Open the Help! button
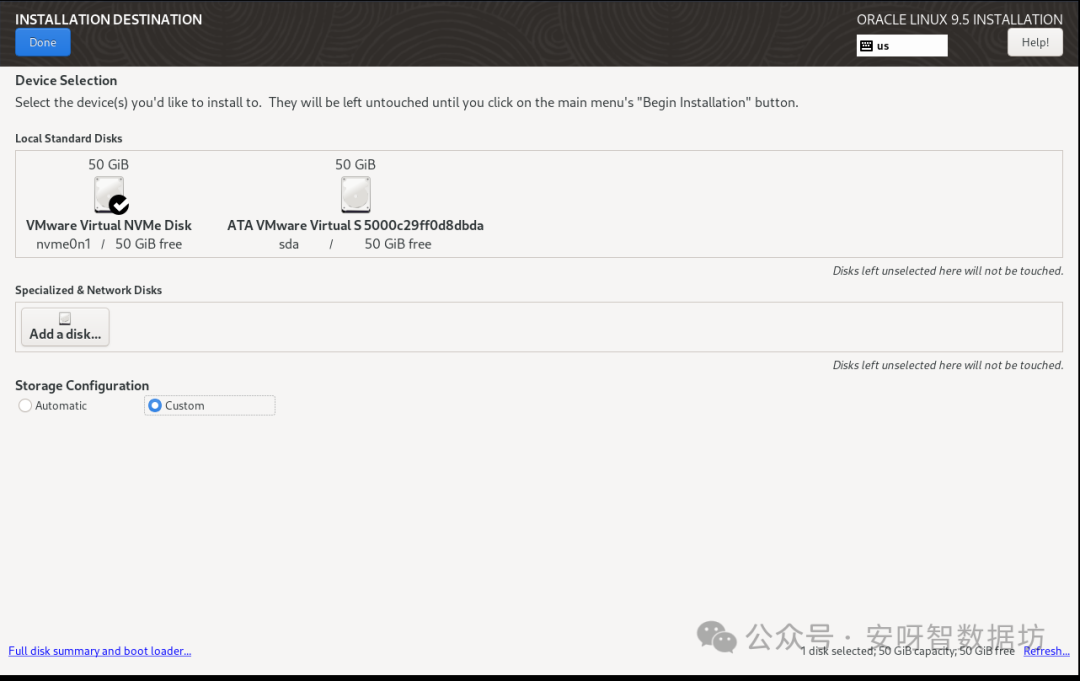The height and width of the screenshot is (681, 1080). tap(1035, 43)
